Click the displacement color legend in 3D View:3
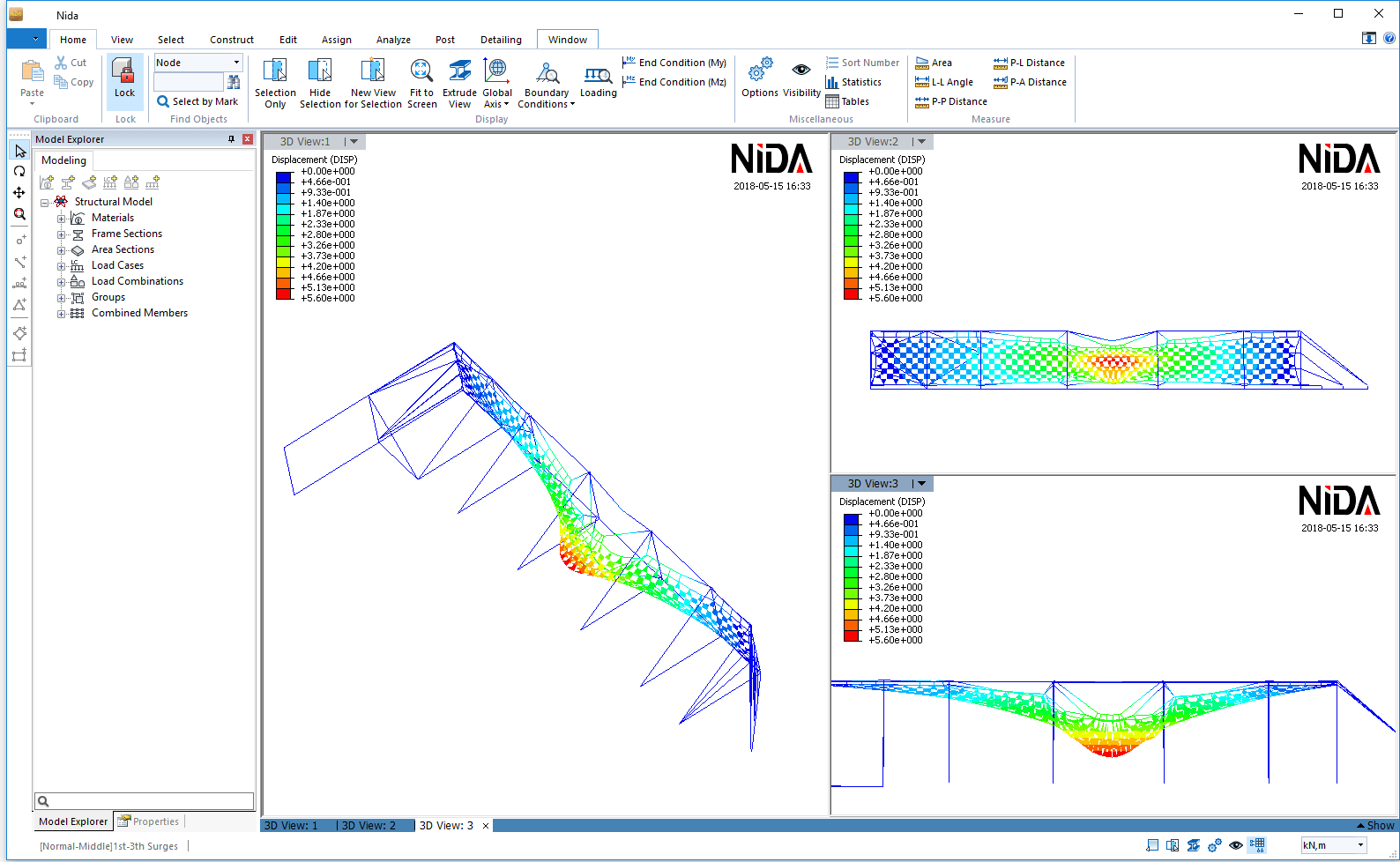1400x862 pixels. [x=852, y=577]
